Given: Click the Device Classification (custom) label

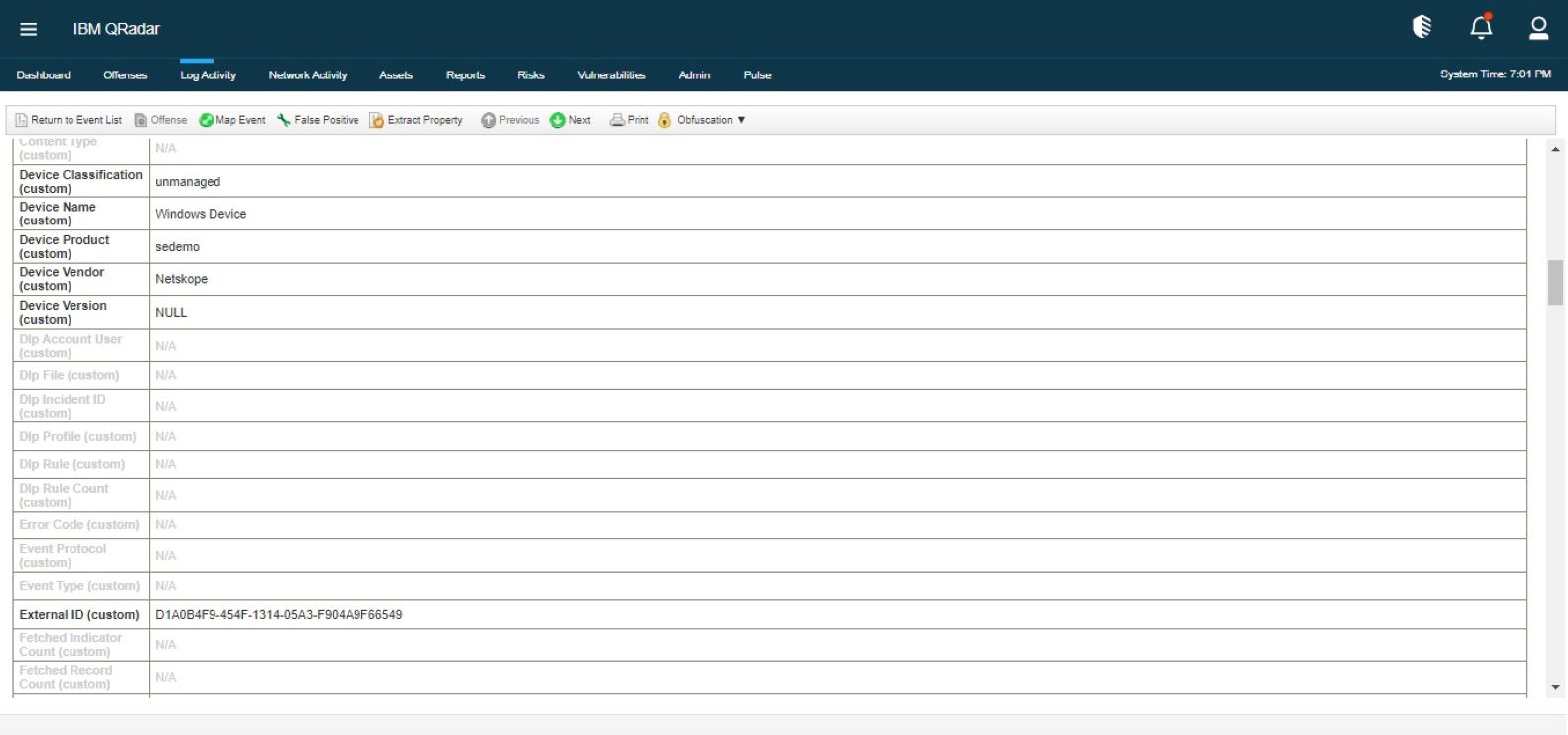Looking at the screenshot, I should click(x=81, y=181).
